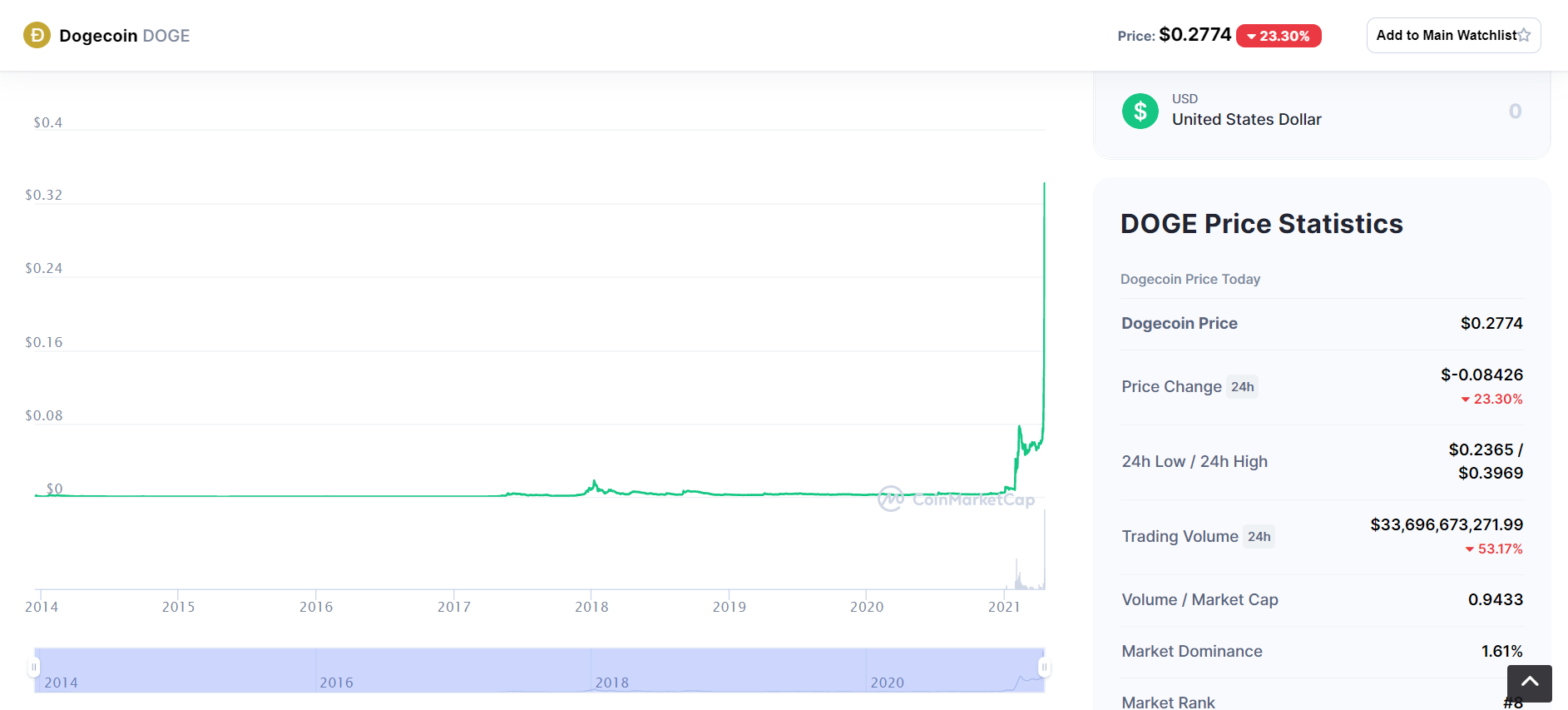Viewport: 1568px width, 710px height.
Task: Click the header price $0.2774
Action: [x=1195, y=34]
